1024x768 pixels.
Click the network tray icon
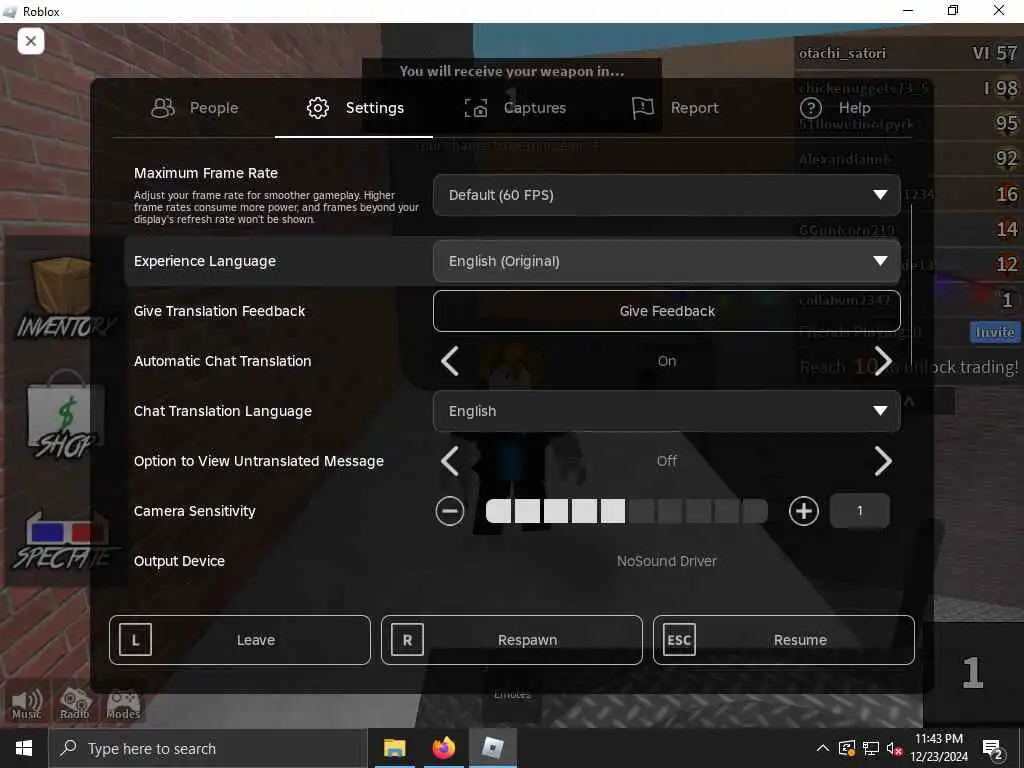pos(871,748)
